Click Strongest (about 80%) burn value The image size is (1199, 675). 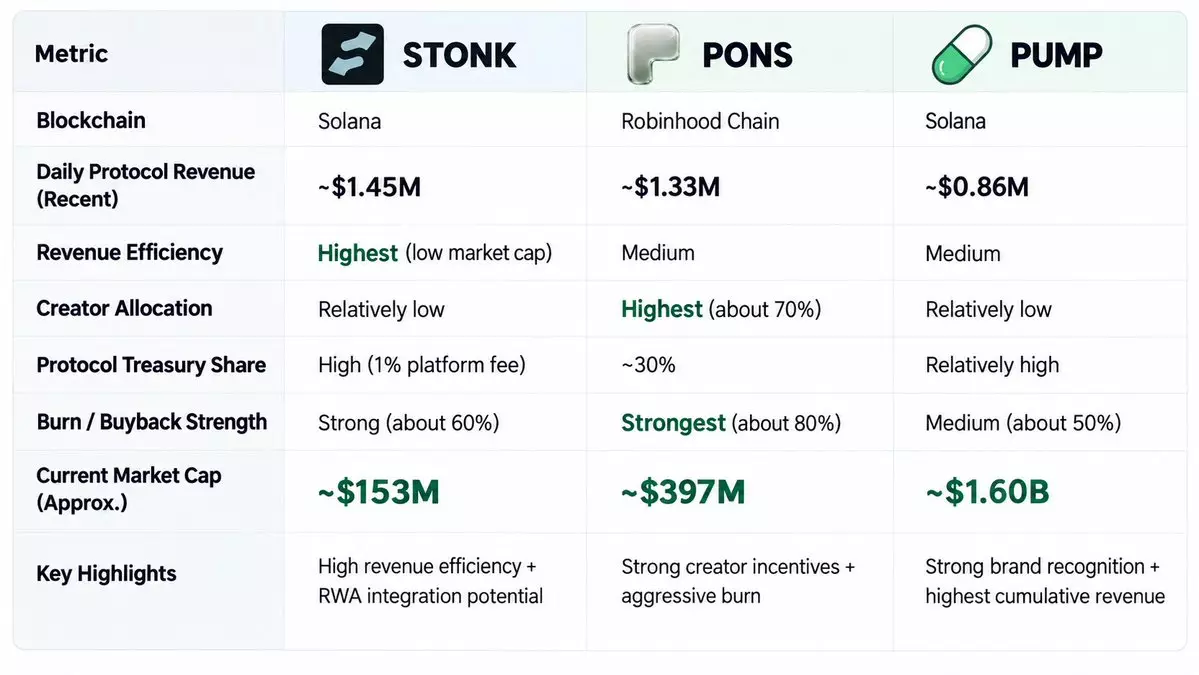[x=731, y=423]
